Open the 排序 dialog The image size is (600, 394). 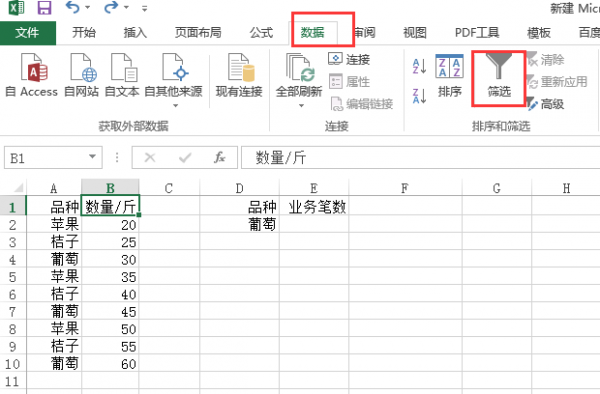pos(450,75)
